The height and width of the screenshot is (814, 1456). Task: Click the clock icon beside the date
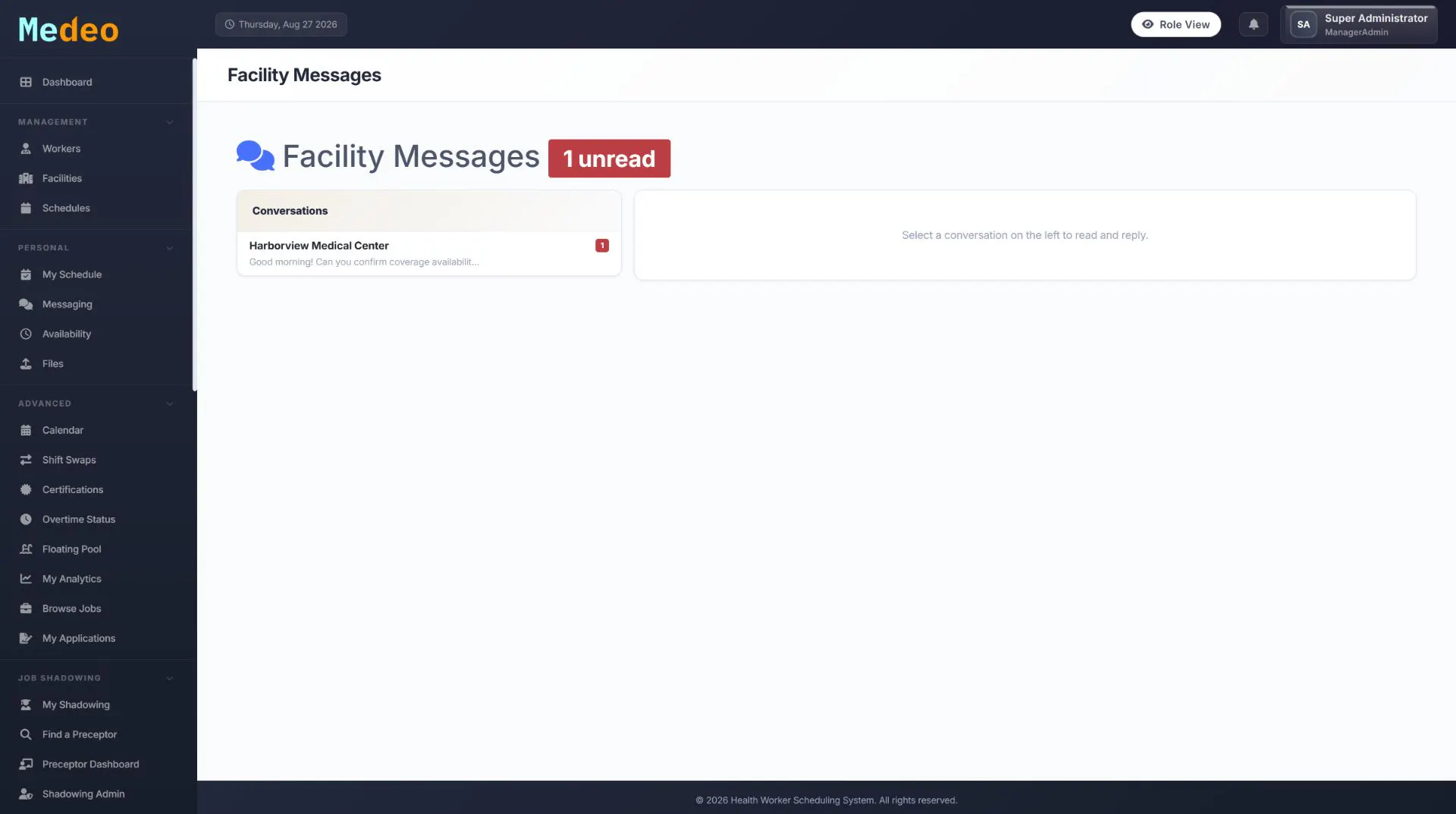click(229, 24)
